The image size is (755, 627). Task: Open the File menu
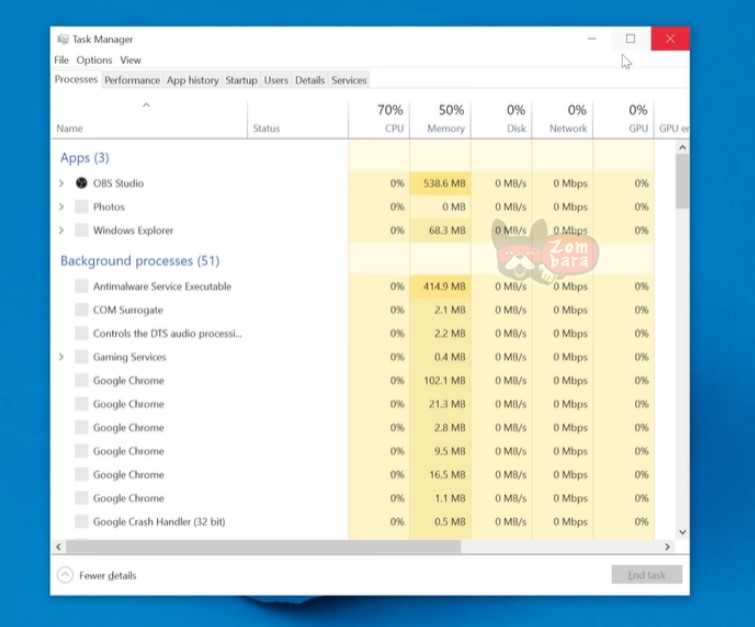(61, 60)
